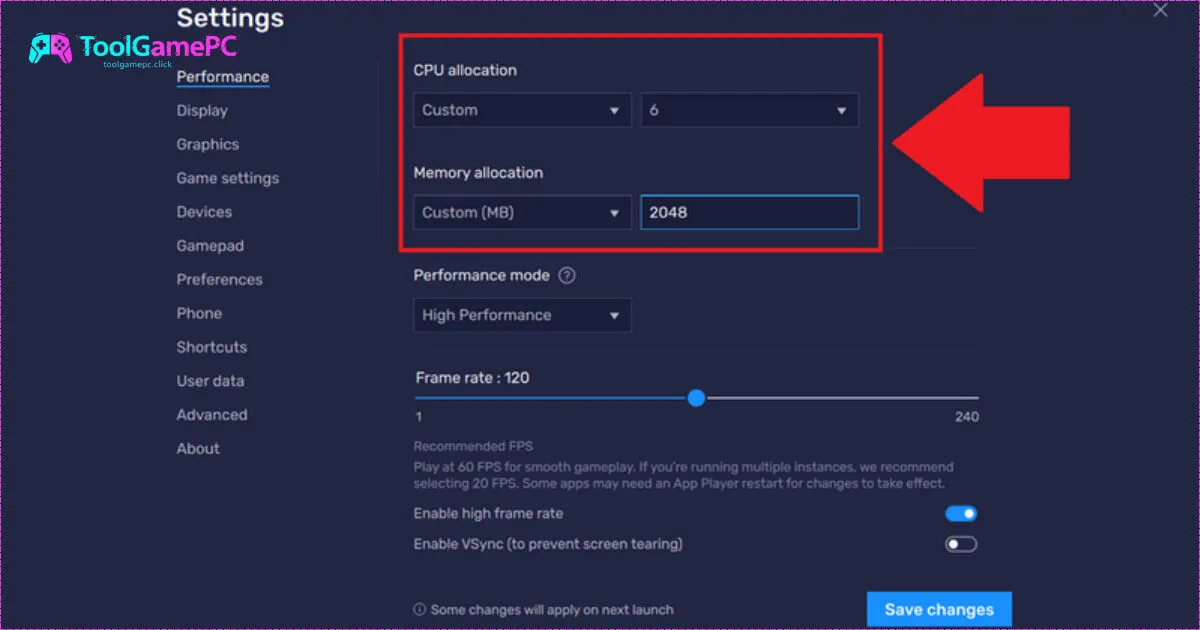Enable the VSync toggle switch
The height and width of the screenshot is (630, 1200).
(x=961, y=544)
